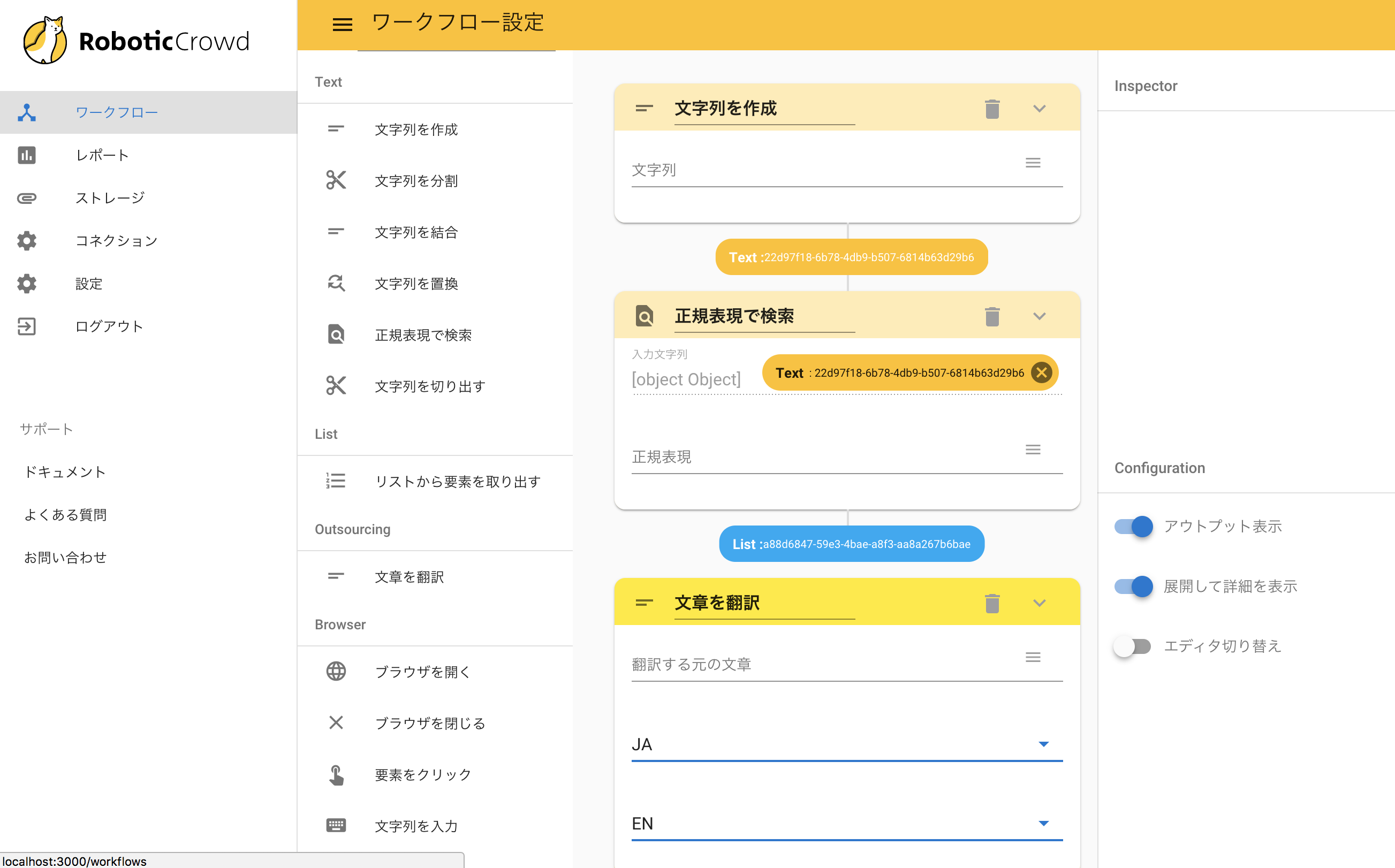Screen dimensions: 1395x868
Task: Click the globe icon for ブラウザを開く
Action: pos(336,671)
